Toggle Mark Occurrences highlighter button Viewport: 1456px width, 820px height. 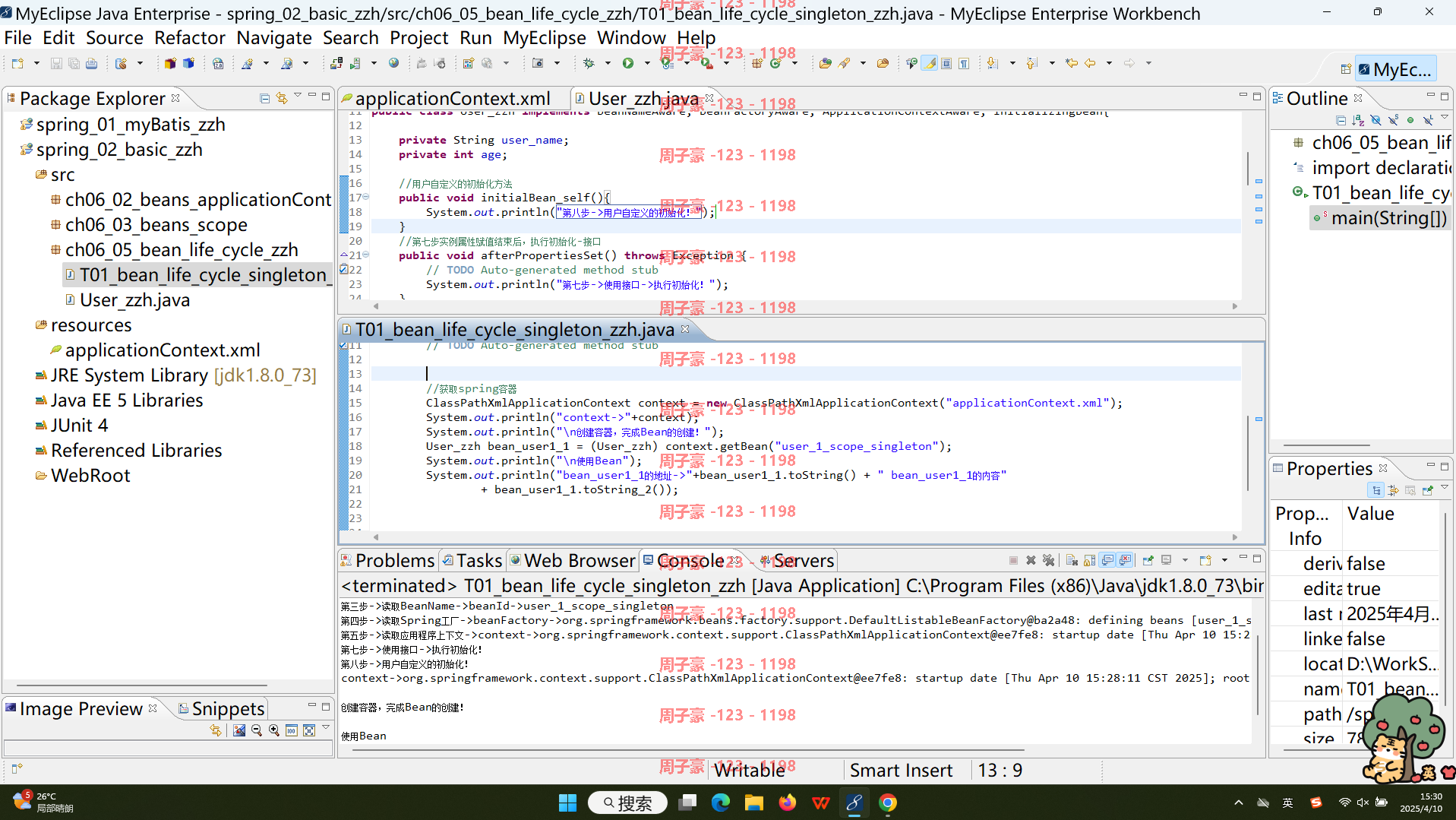929,64
